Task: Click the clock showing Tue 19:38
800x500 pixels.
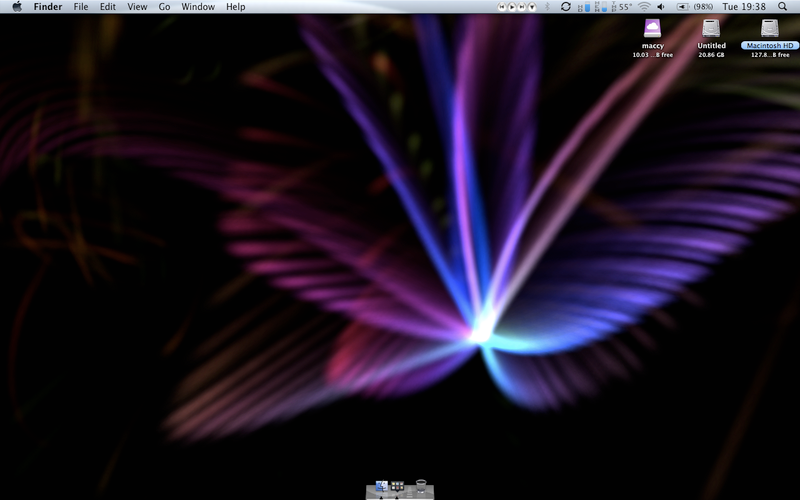Action: [x=744, y=7]
